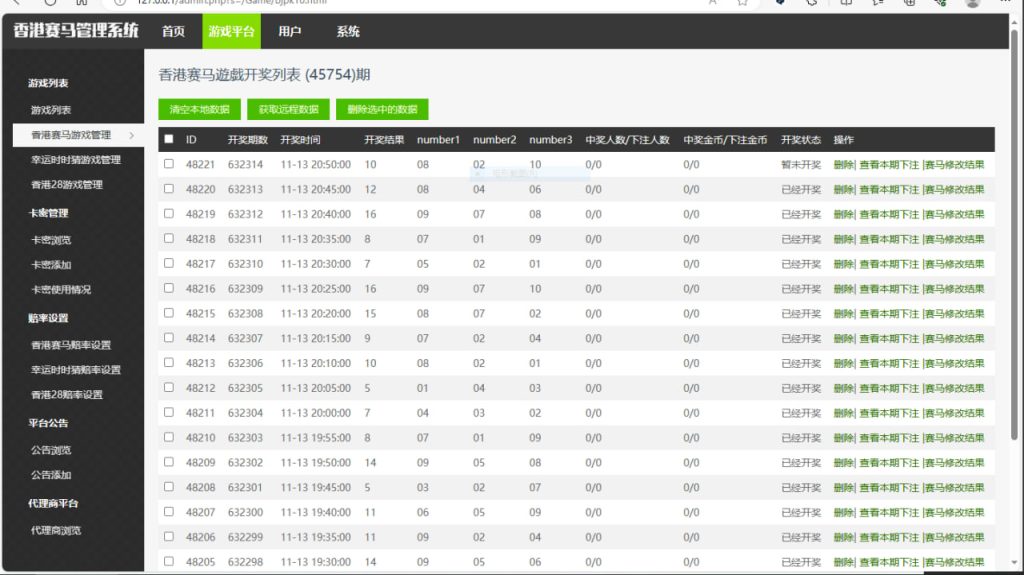Select row 48212 with its checkbox

(x=168, y=387)
